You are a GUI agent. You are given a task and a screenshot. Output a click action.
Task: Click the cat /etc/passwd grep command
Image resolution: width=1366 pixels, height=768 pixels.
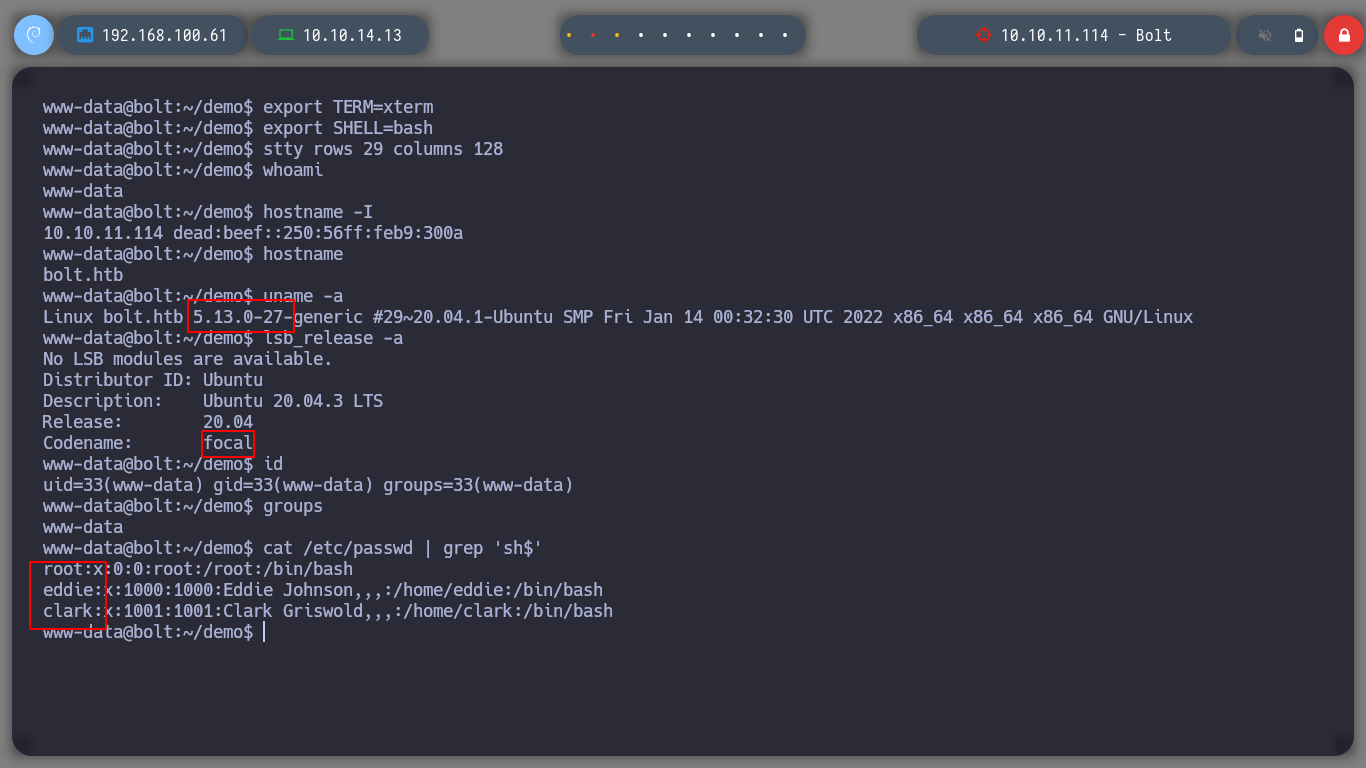point(293,548)
